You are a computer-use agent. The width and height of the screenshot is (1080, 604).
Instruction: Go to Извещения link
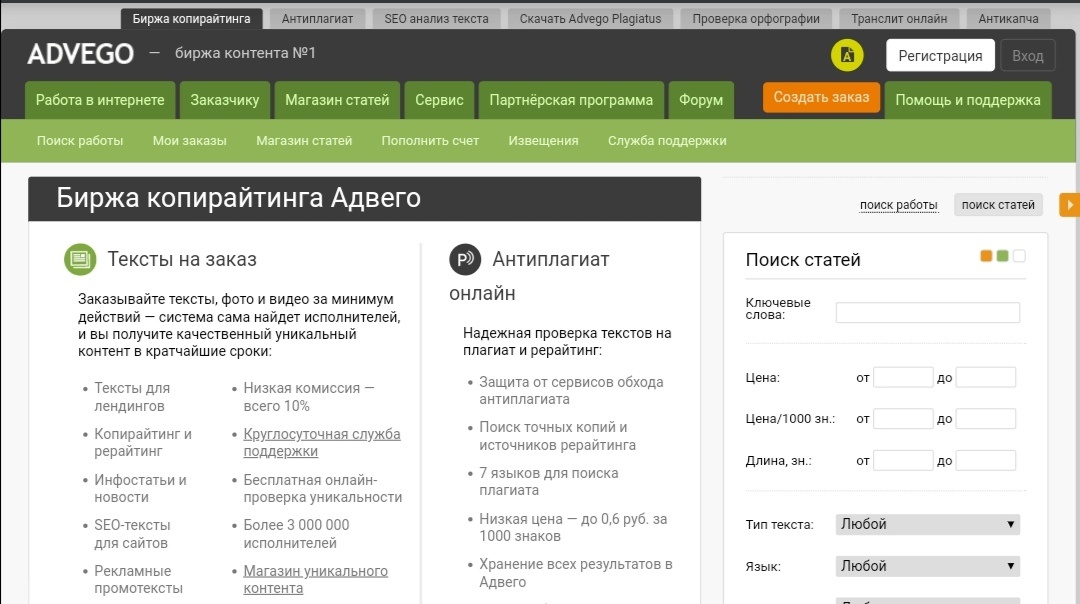coord(543,140)
